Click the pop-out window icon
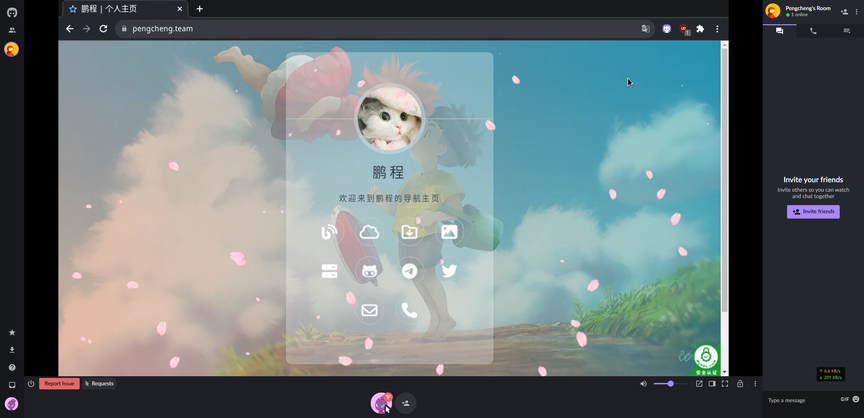This screenshot has height=418, width=864. [x=699, y=383]
